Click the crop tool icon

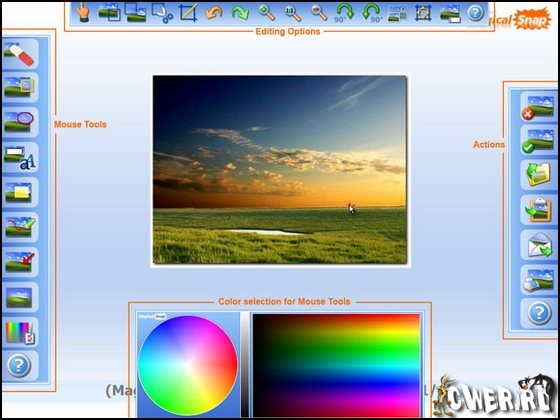pyautogui.click(x=188, y=13)
